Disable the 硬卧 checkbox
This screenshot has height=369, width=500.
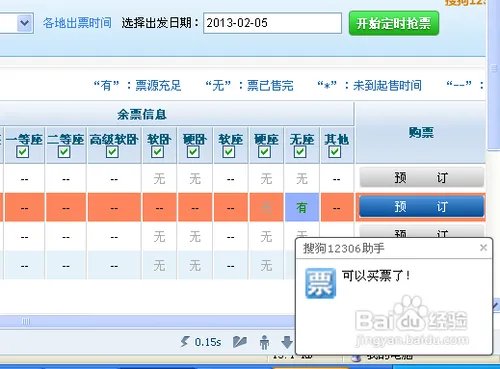[x=193, y=152]
